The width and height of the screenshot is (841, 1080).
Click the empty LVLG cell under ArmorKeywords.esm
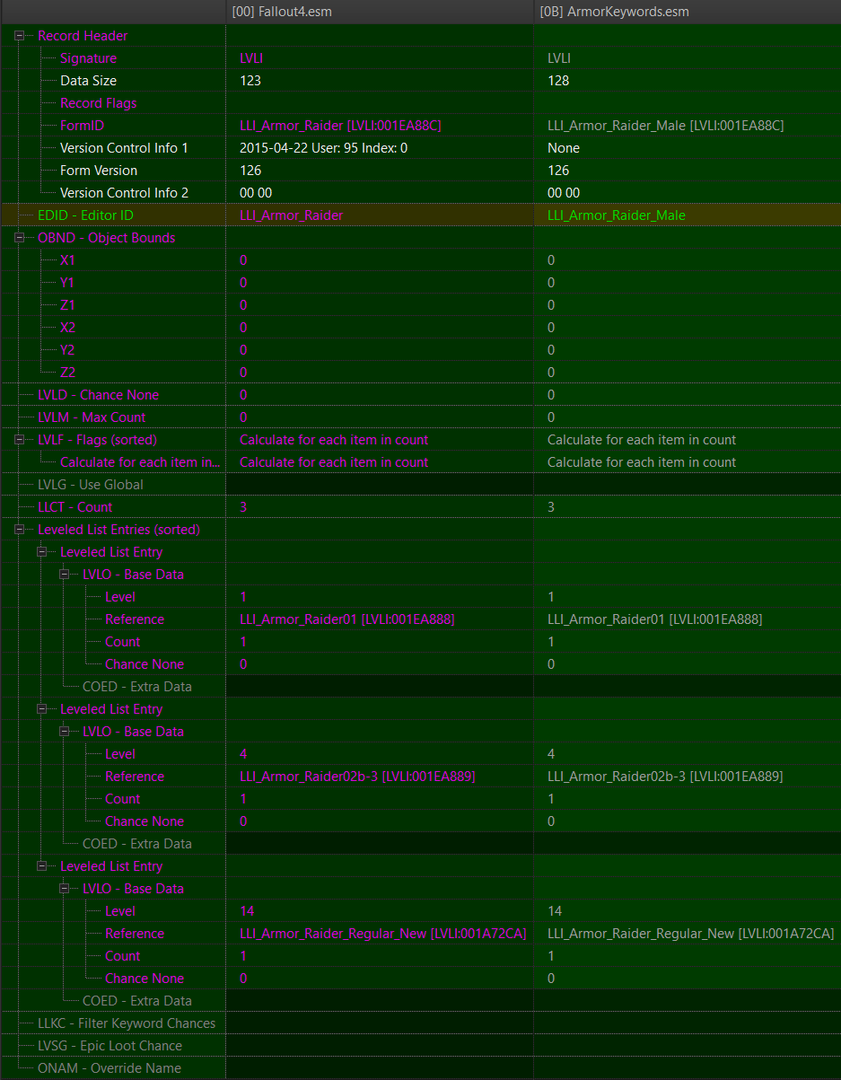click(687, 484)
